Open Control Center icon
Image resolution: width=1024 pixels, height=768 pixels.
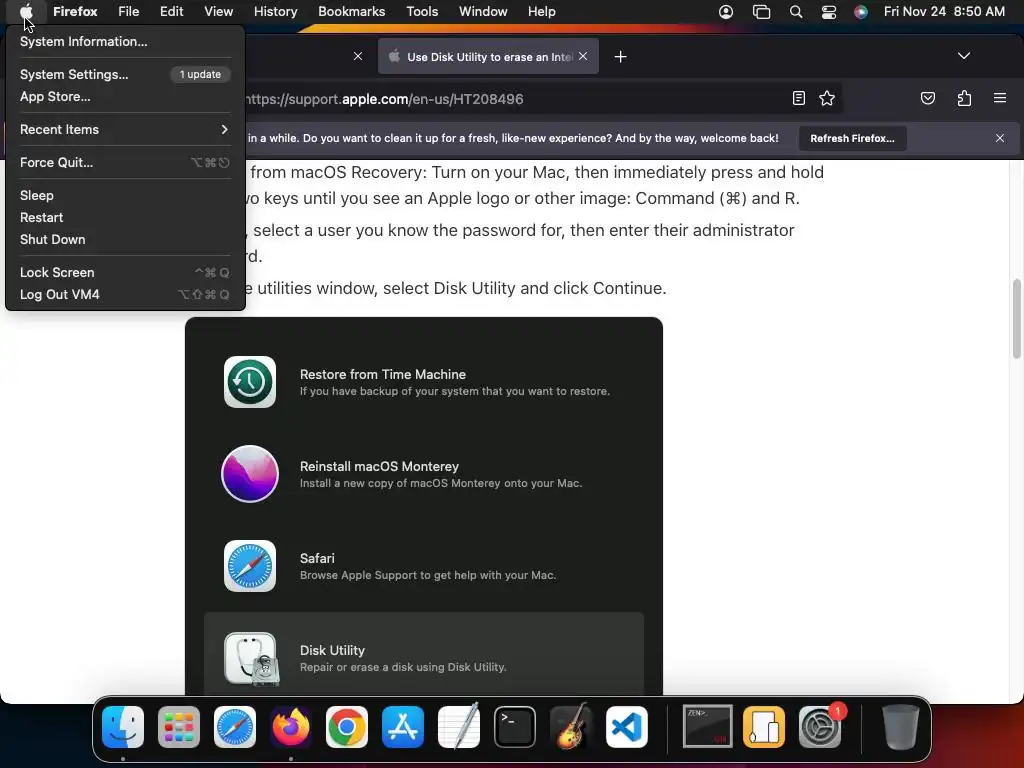click(829, 12)
